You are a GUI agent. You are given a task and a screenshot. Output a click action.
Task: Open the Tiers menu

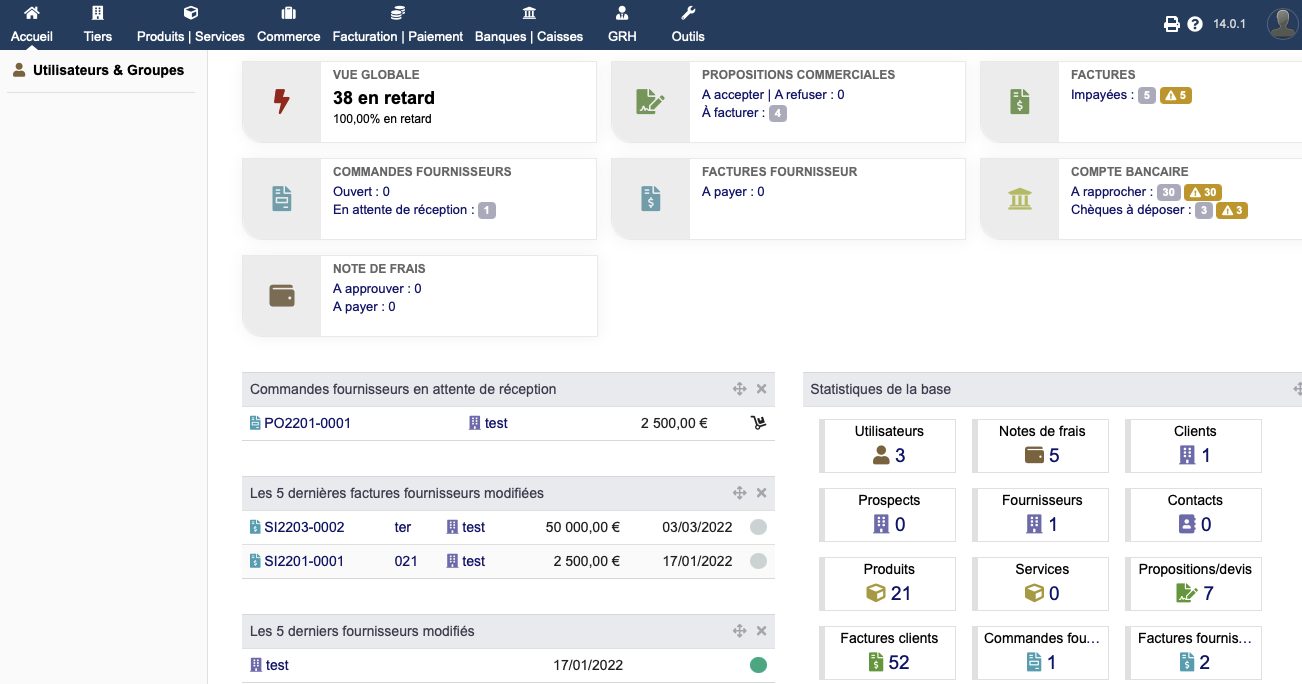[x=98, y=25]
